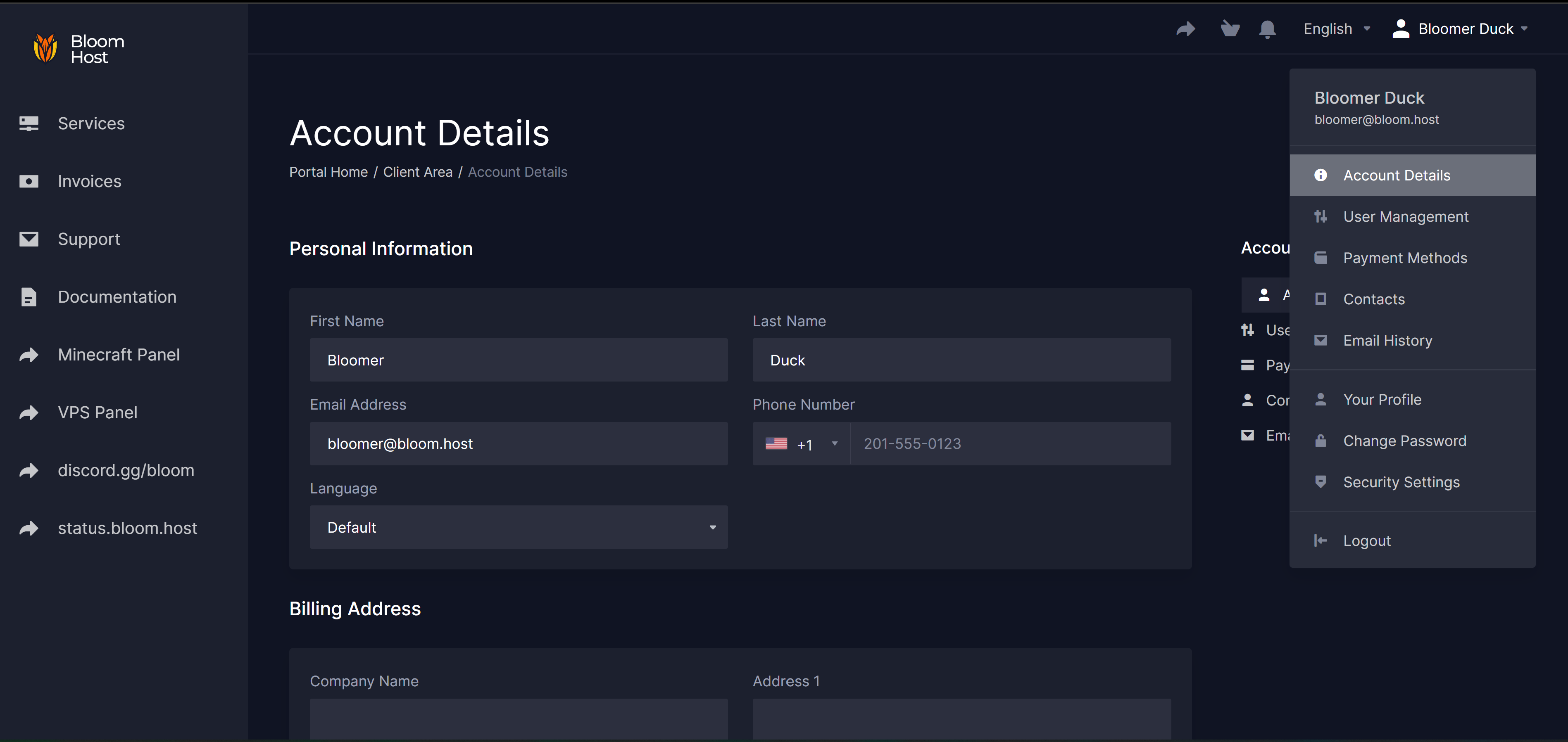1568x742 pixels.
Task: Open the notifications bell icon
Action: [1267, 28]
